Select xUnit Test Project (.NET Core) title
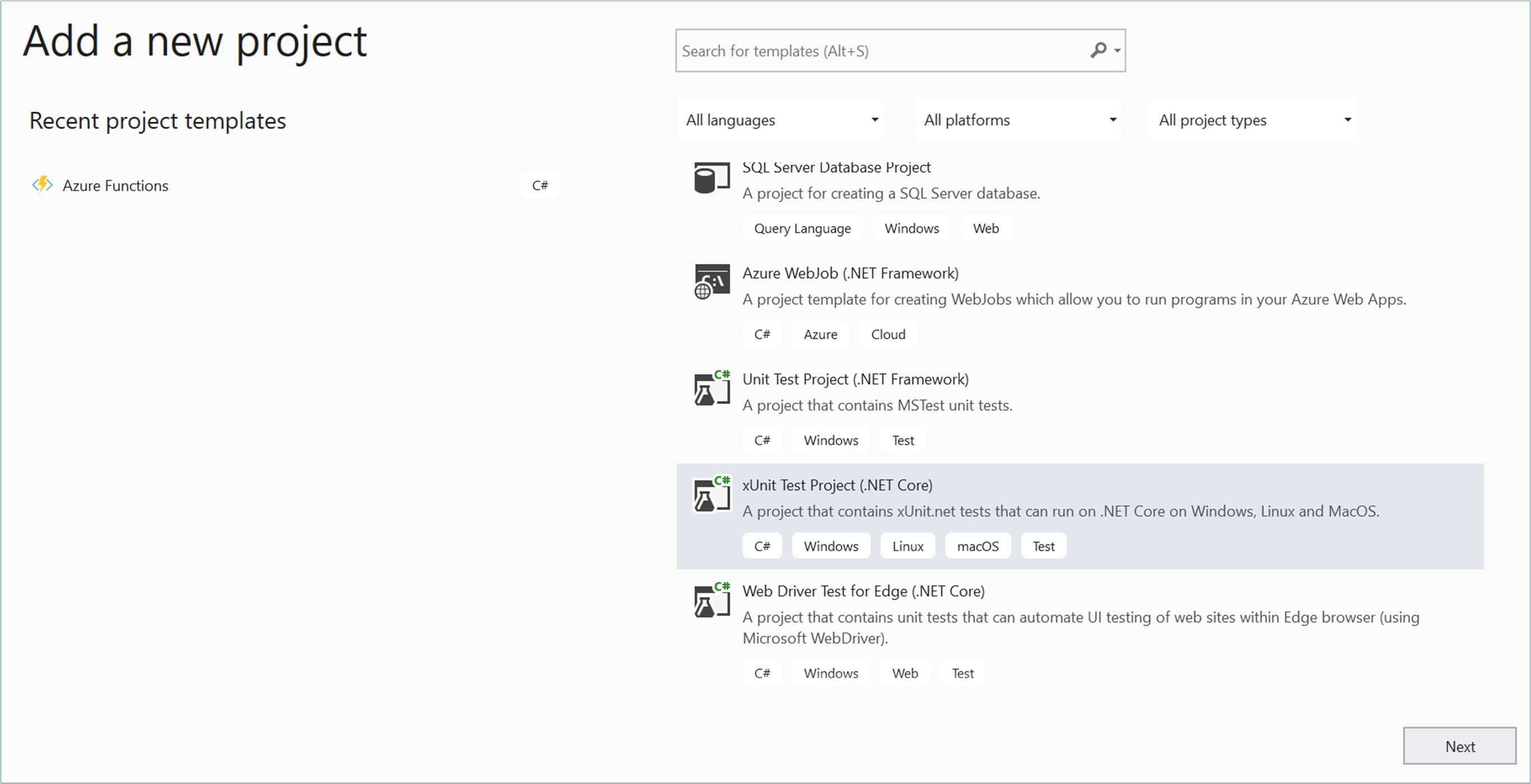 tap(837, 485)
